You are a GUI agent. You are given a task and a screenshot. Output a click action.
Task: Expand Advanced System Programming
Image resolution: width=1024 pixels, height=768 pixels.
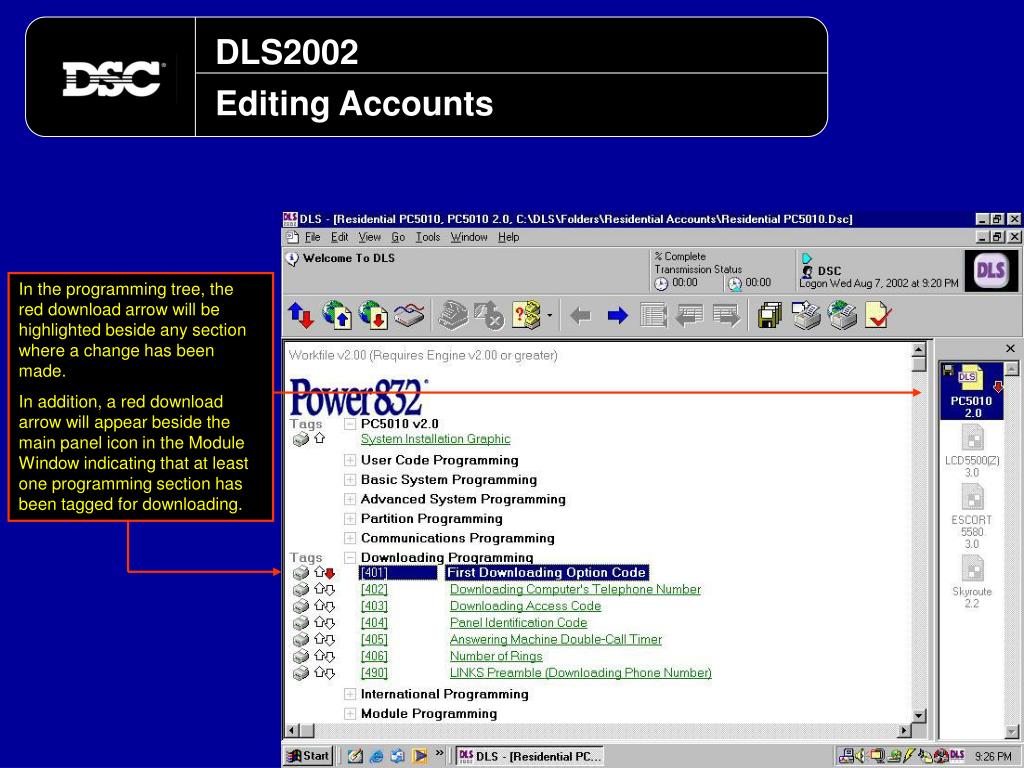click(350, 500)
